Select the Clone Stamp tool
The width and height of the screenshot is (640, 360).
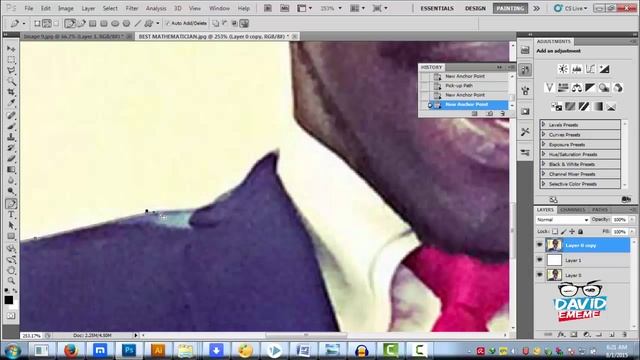11,137
